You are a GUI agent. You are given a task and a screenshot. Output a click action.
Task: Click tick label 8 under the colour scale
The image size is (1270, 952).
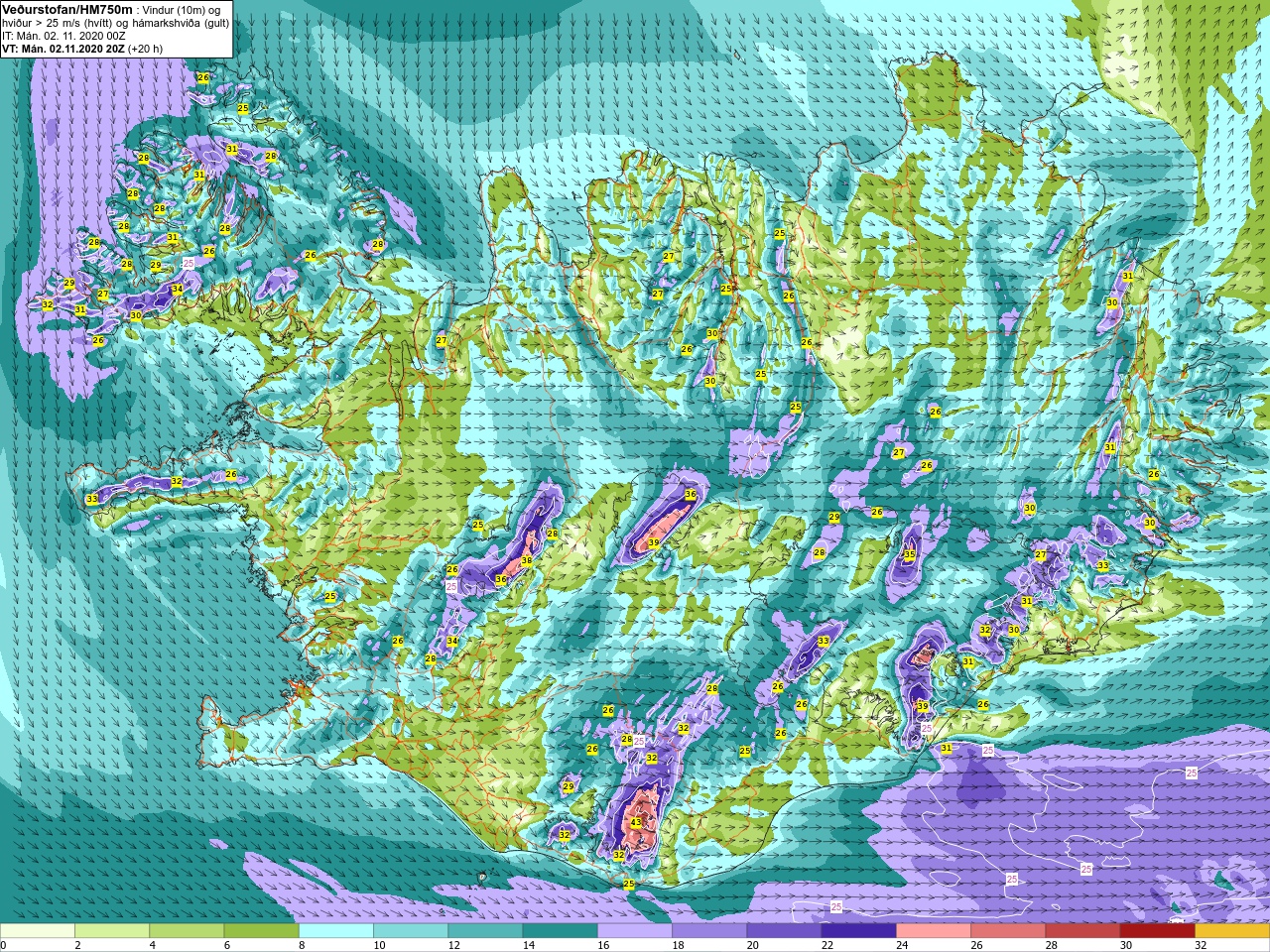coord(300,945)
